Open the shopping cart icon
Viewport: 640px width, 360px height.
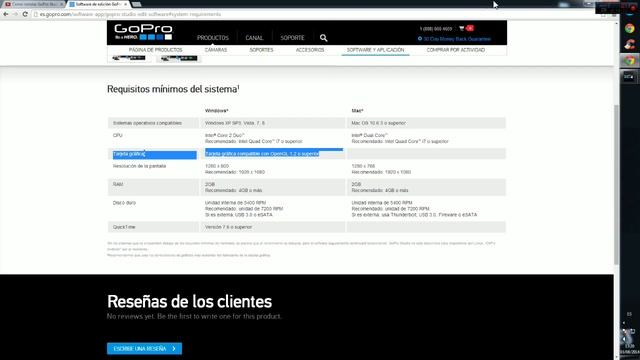[462, 29]
